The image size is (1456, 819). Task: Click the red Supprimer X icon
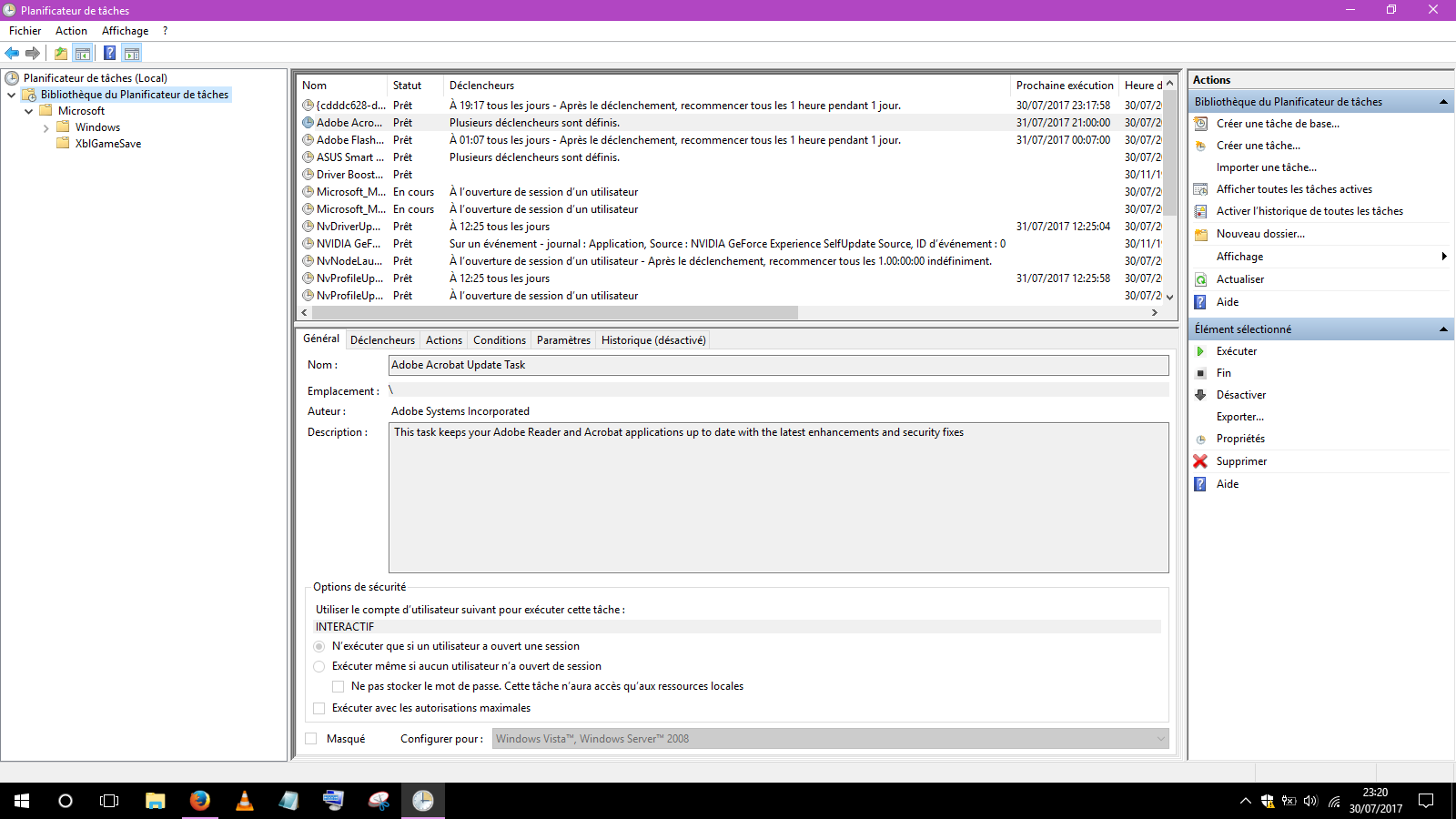coord(1200,461)
